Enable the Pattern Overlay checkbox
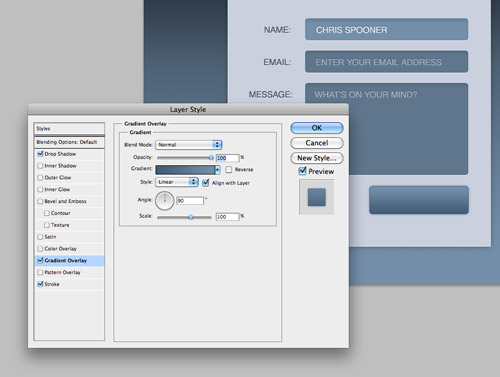The height and width of the screenshot is (377, 500). coord(40,272)
